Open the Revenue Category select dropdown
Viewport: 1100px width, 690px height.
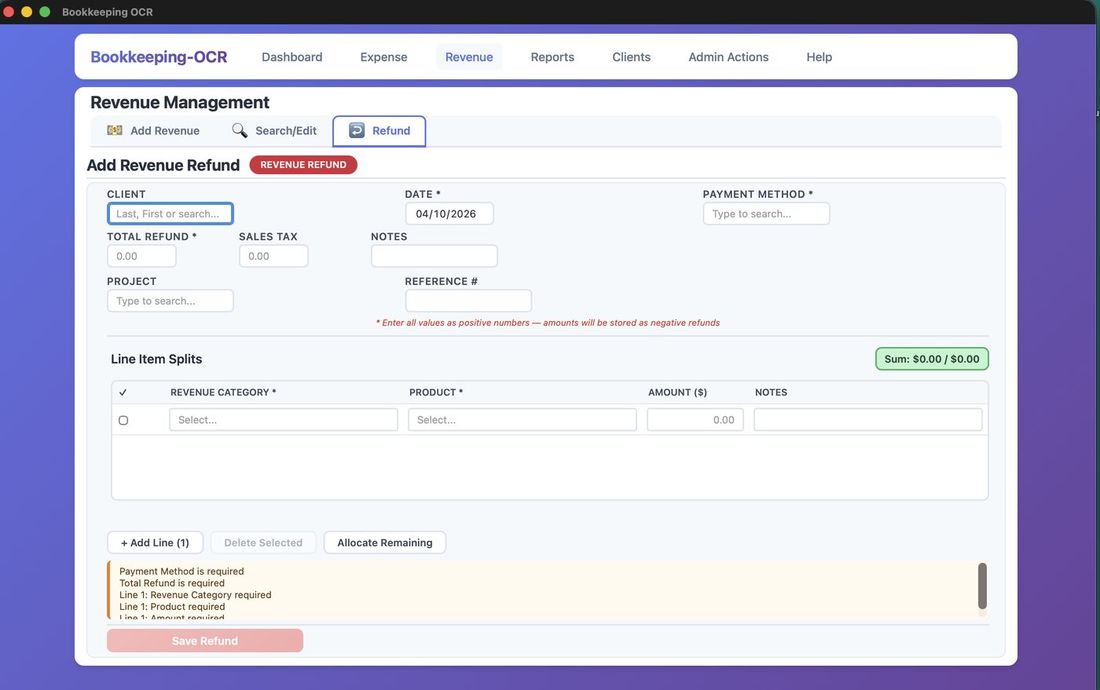coord(283,420)
